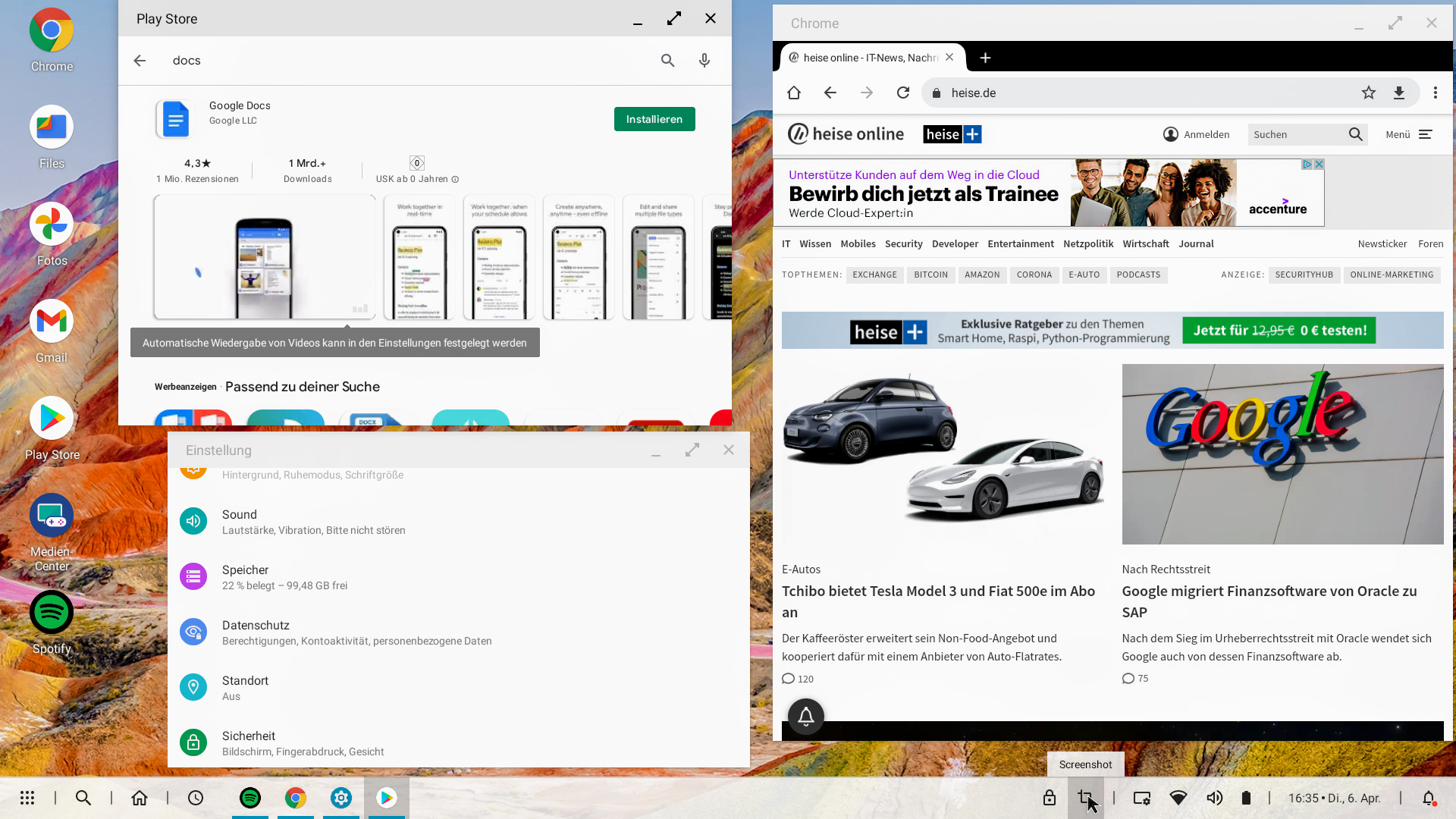Image resolution: width=1456 pixels, height=819 pixels.
Task: Open the app drawer grid in taskbar
Action: (x=27, y=798)
